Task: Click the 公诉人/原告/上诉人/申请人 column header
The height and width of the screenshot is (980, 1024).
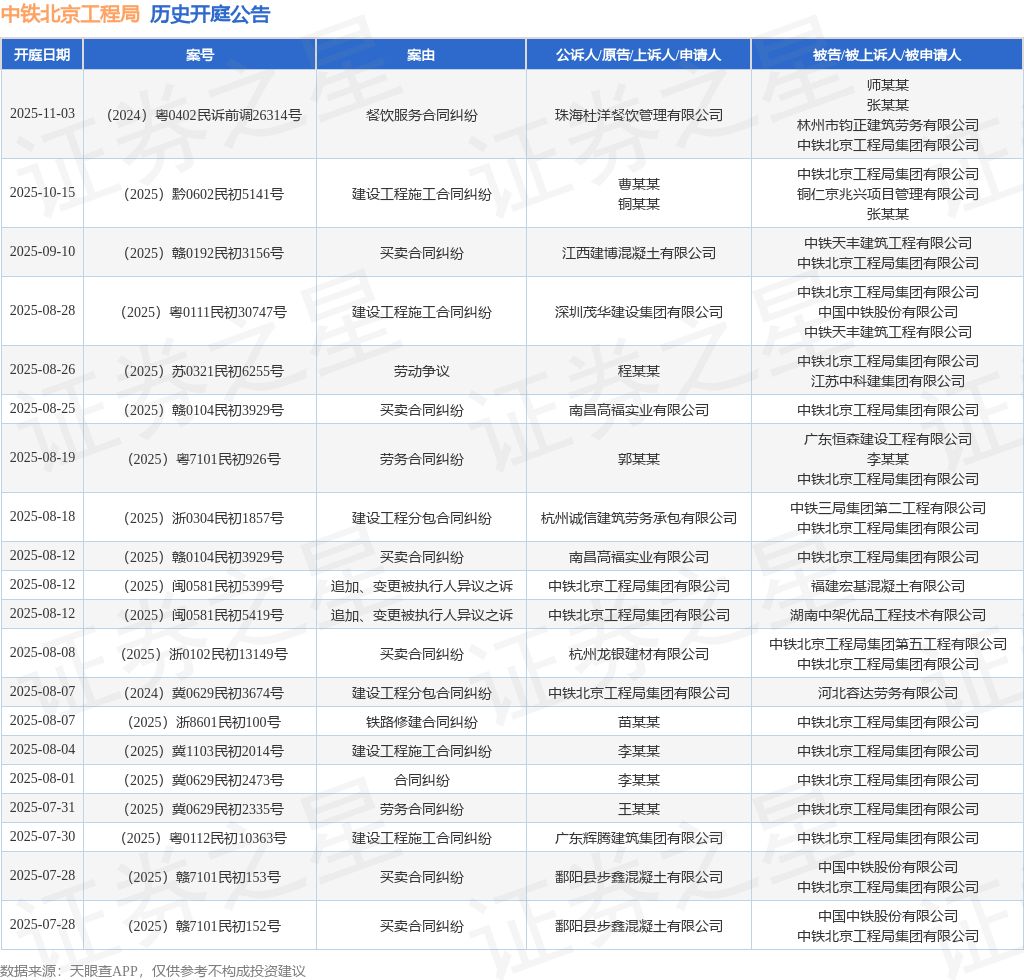Action: pyautogui.click(x=638, y=55)
